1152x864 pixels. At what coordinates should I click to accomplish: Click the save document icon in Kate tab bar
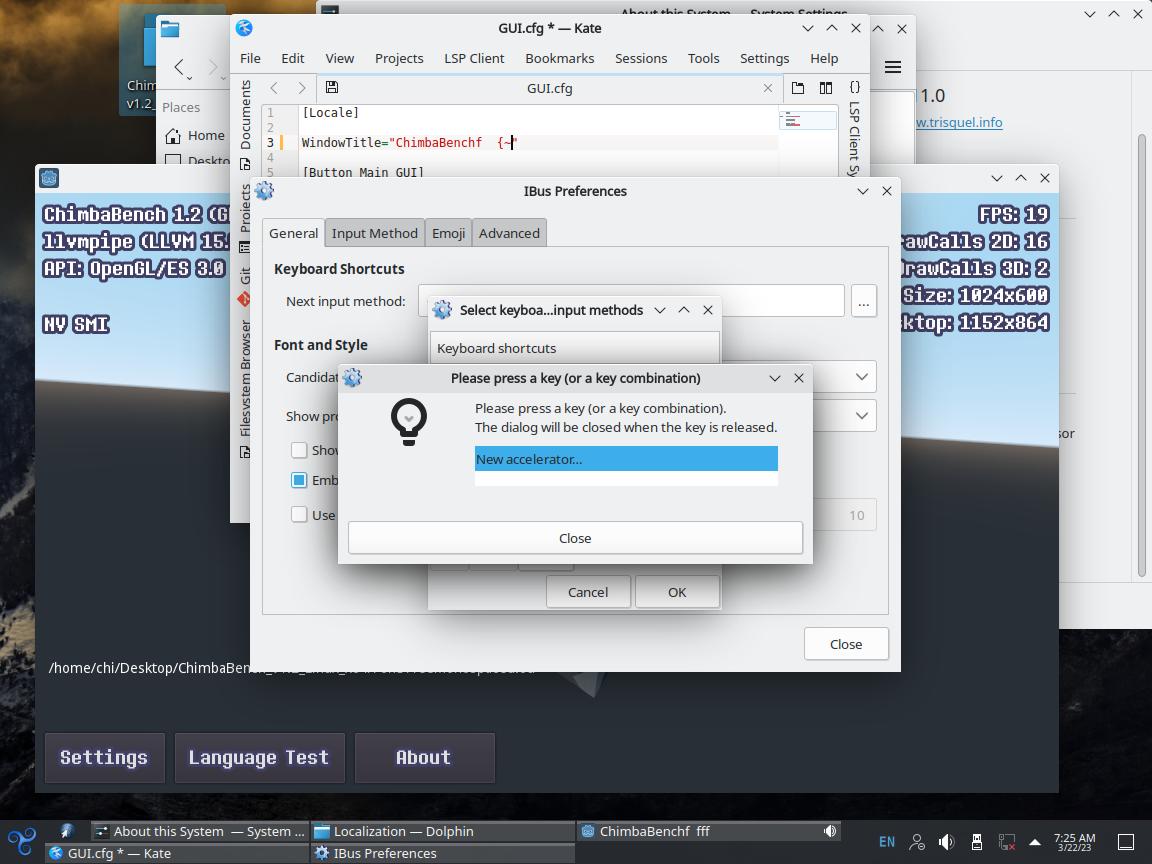[332, 87]
